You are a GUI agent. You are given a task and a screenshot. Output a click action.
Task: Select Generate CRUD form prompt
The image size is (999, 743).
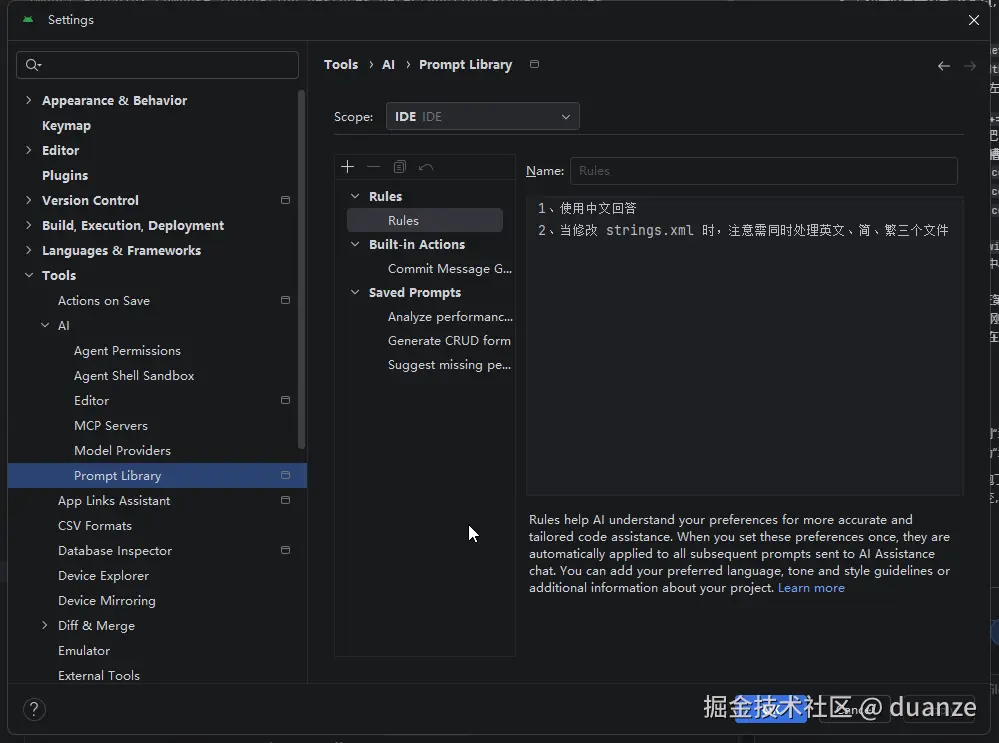point(449,341)
